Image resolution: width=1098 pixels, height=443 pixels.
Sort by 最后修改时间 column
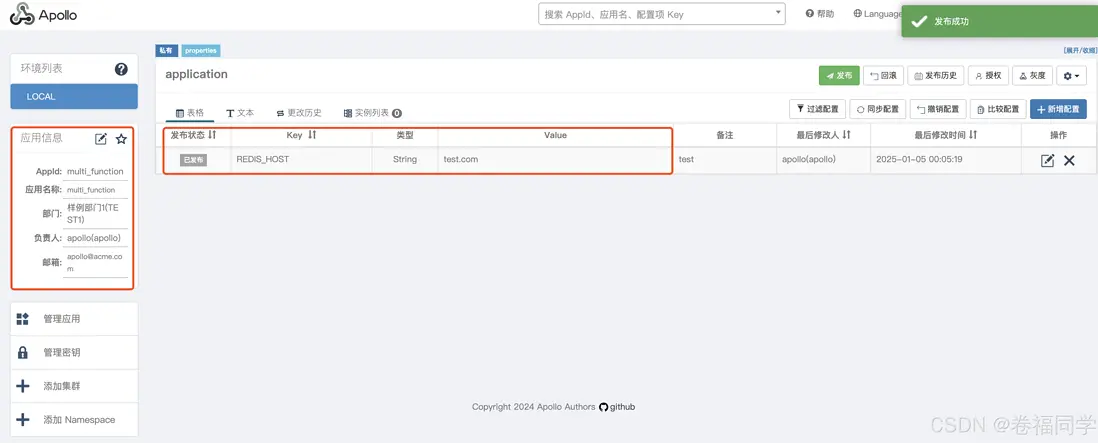[973, 135]
